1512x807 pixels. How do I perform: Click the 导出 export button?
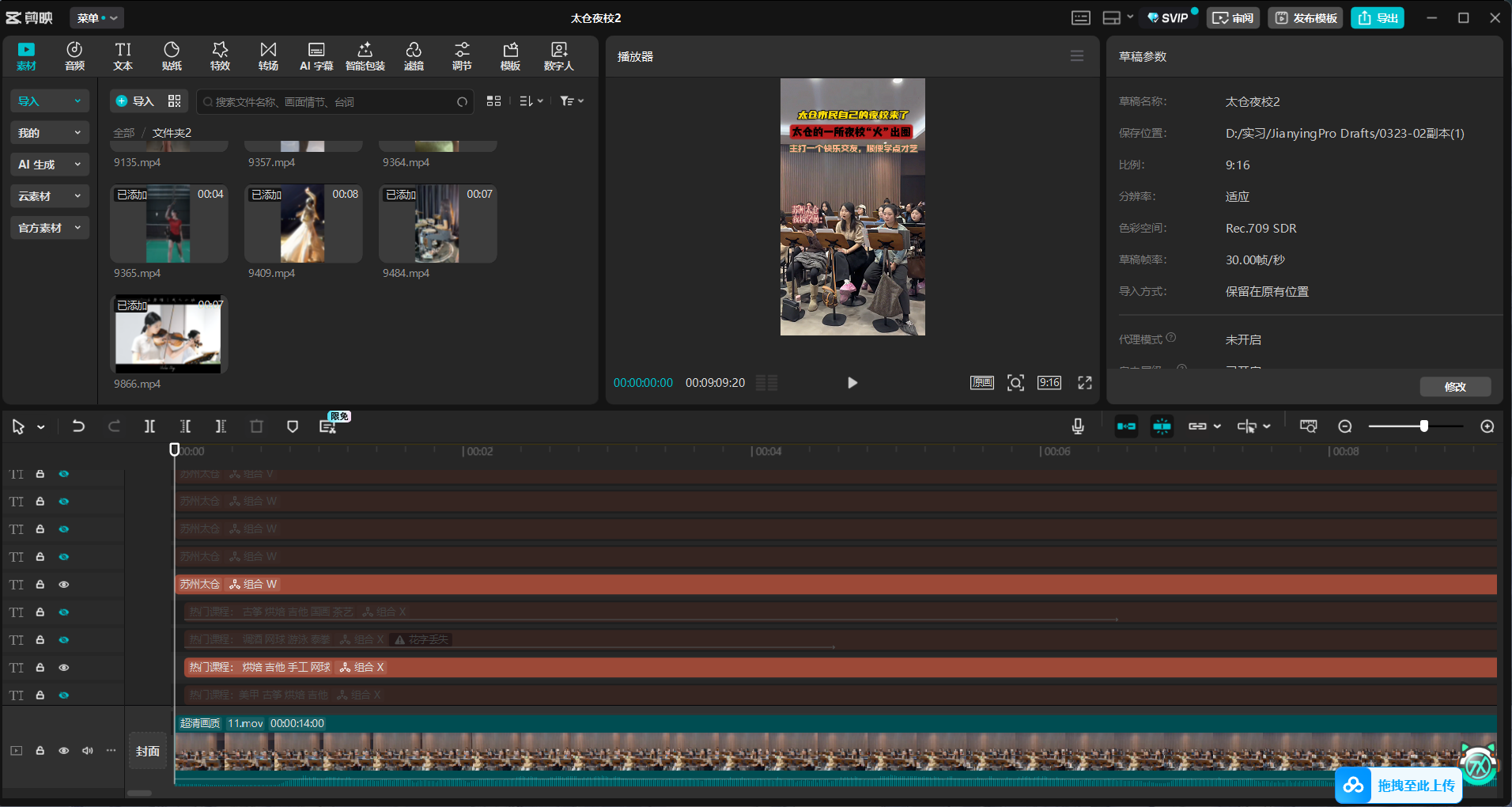(1377, 17)
